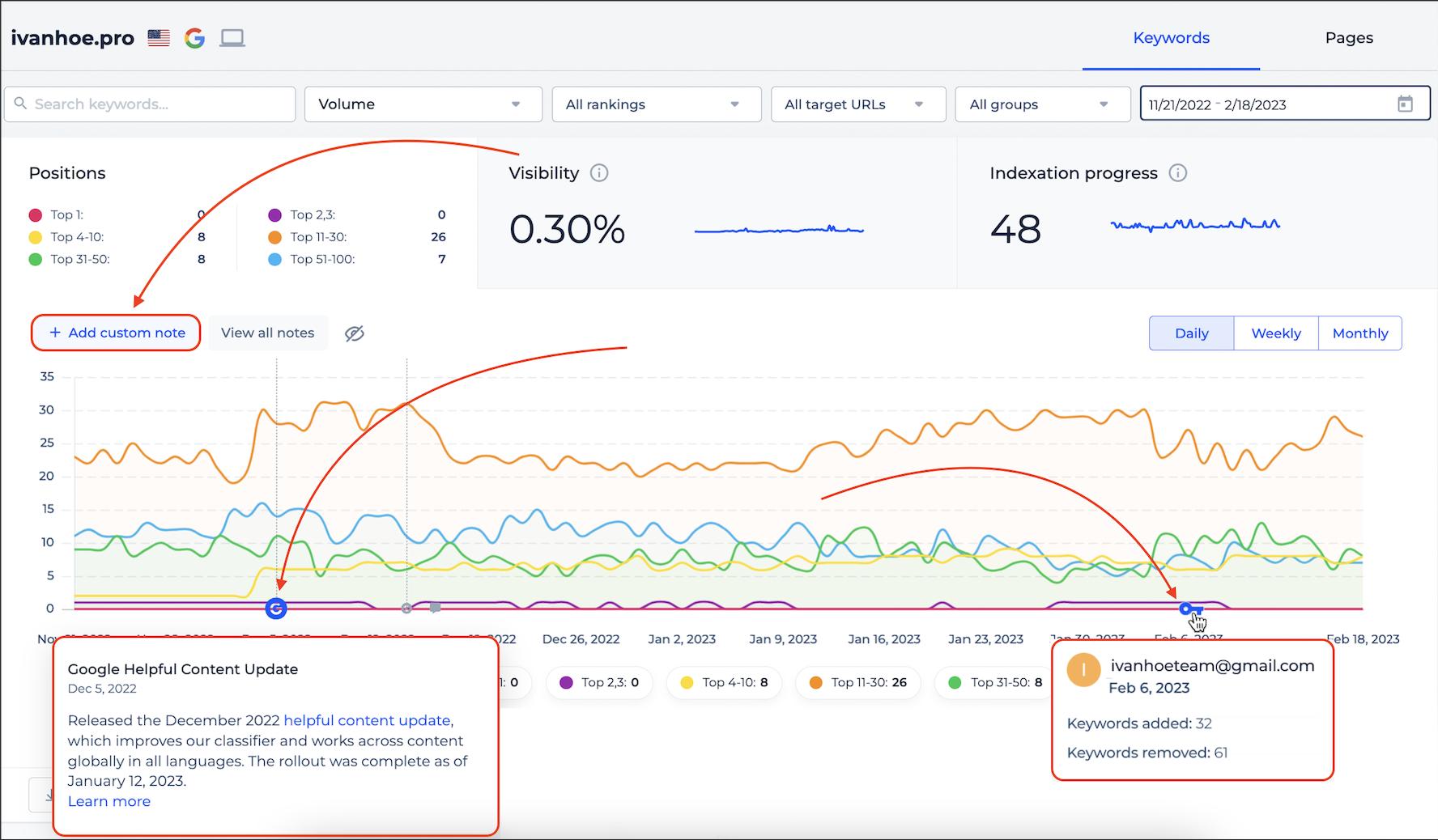Click the Indexation progress sparkline
This screenshot has height=840, width=1438.
[x=1195, y=225]
